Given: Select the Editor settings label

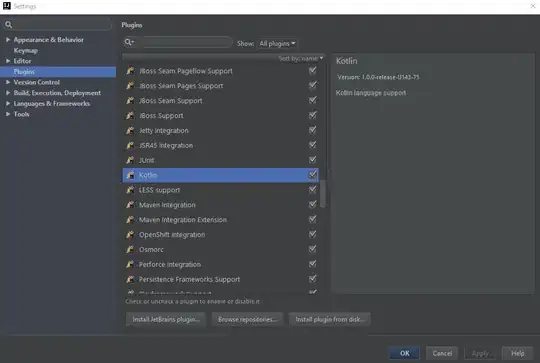Looking at the screenshot, I should 22,61.
